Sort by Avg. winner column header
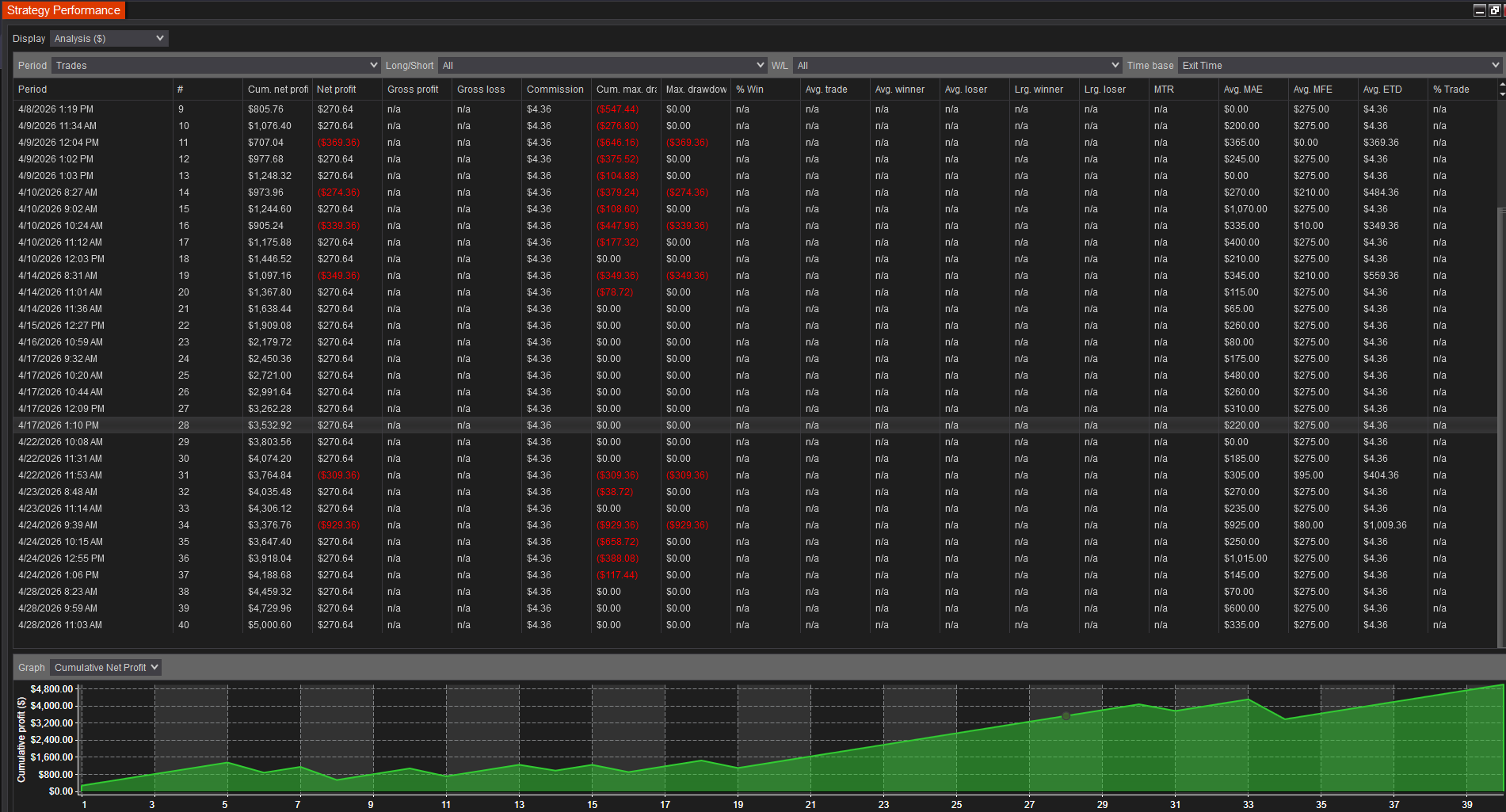 point(905,90)
